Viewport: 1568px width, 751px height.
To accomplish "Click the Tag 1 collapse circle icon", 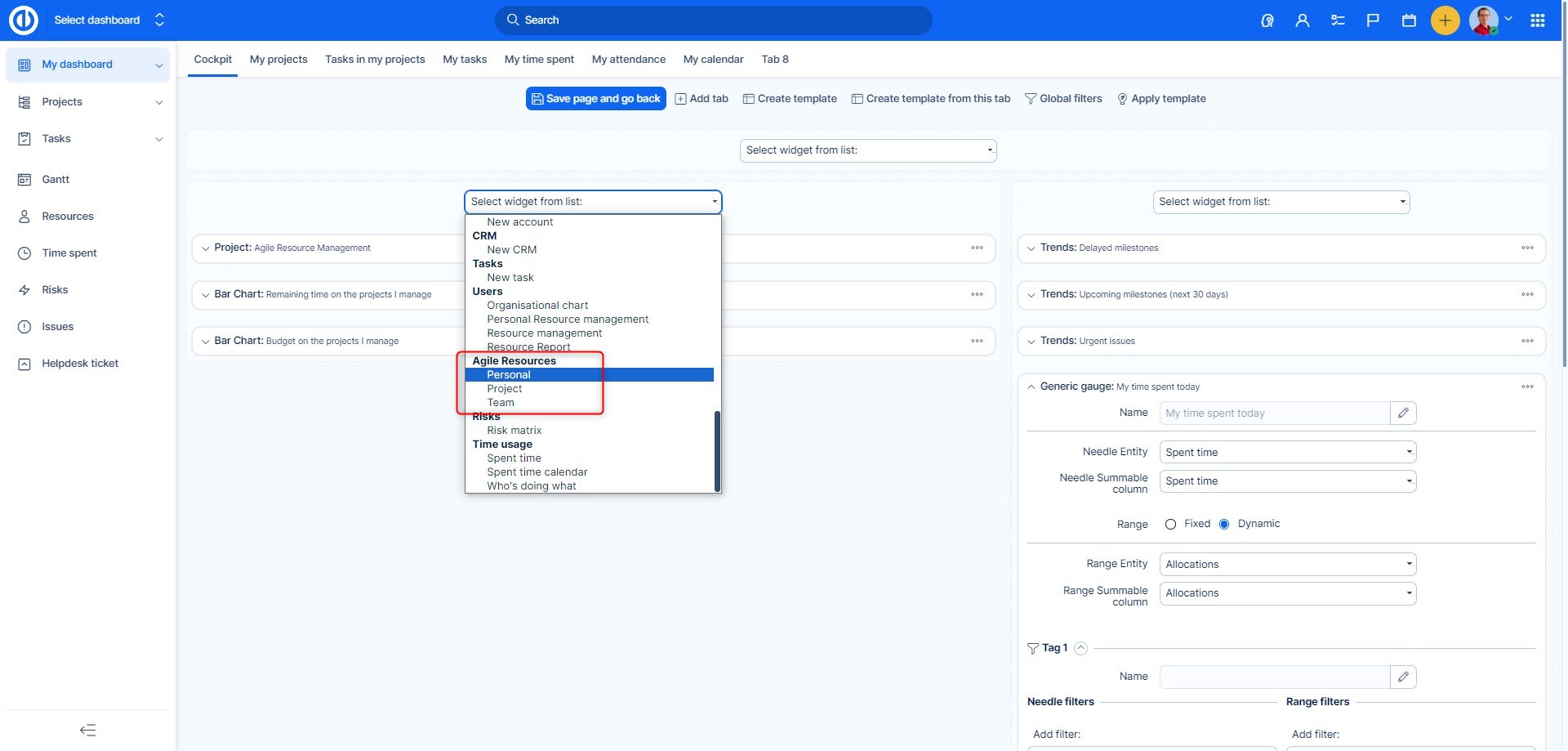I will [x=1080, y=648].
